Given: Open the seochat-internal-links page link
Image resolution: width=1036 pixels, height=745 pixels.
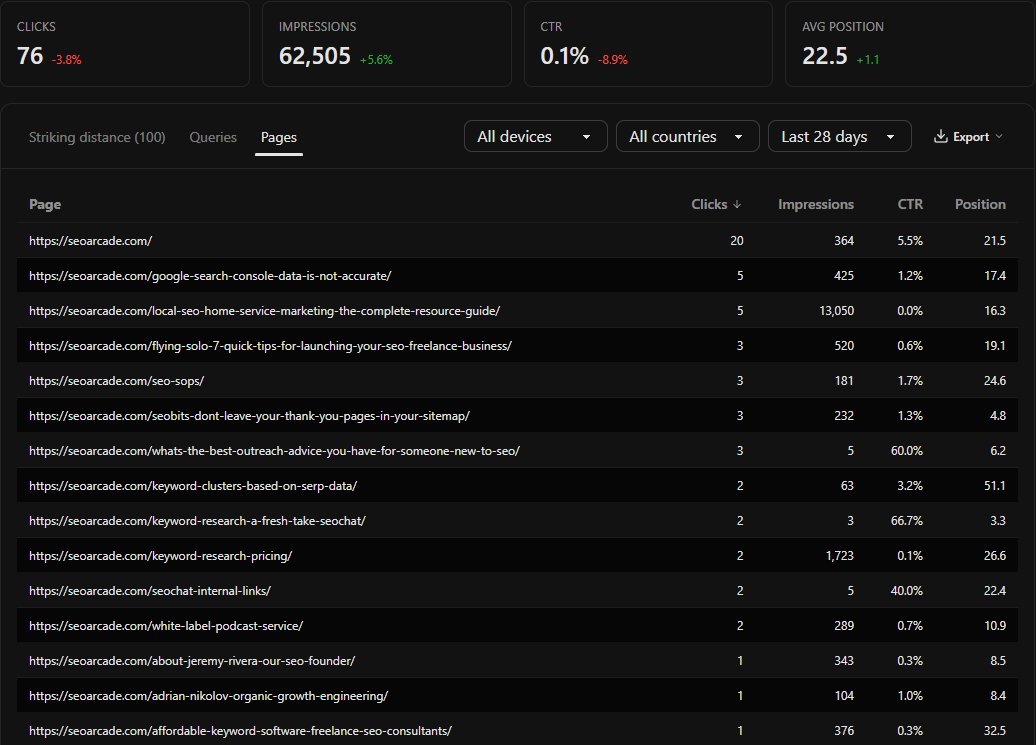Looking at the screenshot, I should point(150,591).
